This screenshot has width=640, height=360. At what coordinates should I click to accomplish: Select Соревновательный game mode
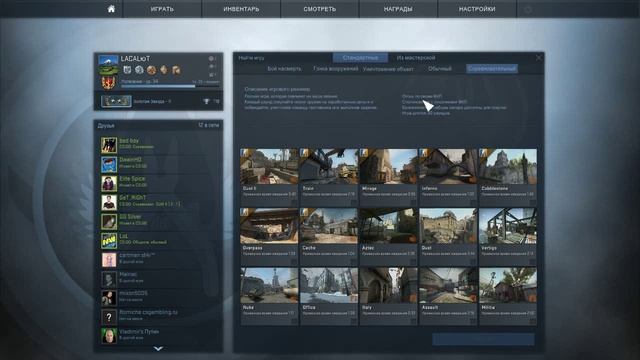[x=492, y=69]
